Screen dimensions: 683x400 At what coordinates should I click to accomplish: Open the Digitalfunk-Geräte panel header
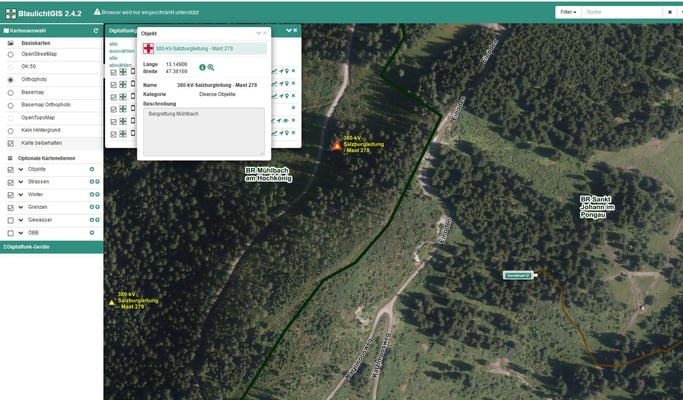tap(51, 247)
